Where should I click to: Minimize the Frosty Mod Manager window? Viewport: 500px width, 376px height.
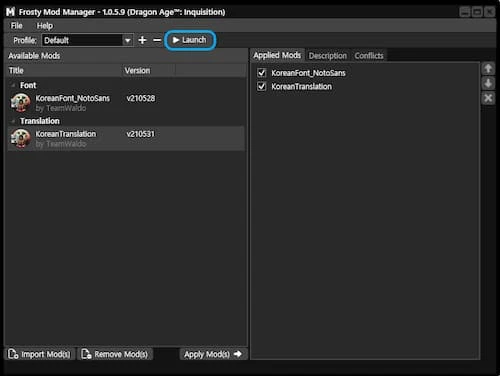(465, 12)
